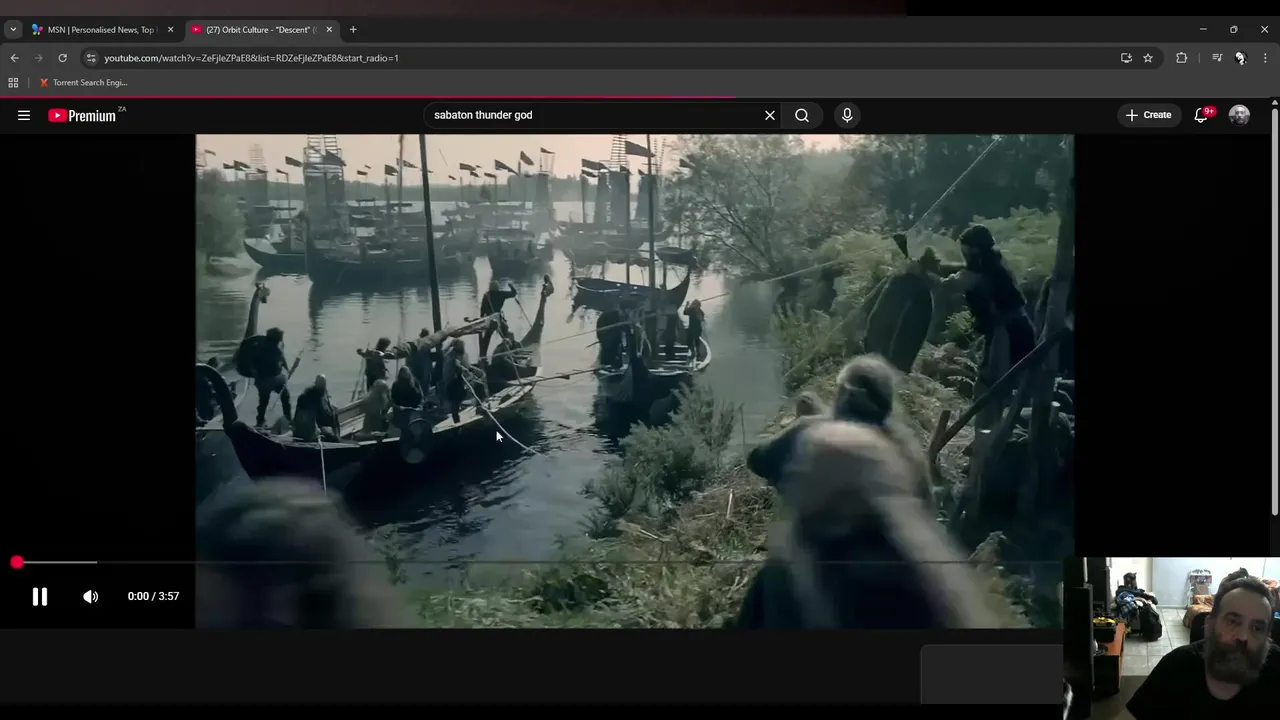The height and width of the screenshot is (720, 1280).
Task: View site information icon in address bar
Action: (91, 58)
